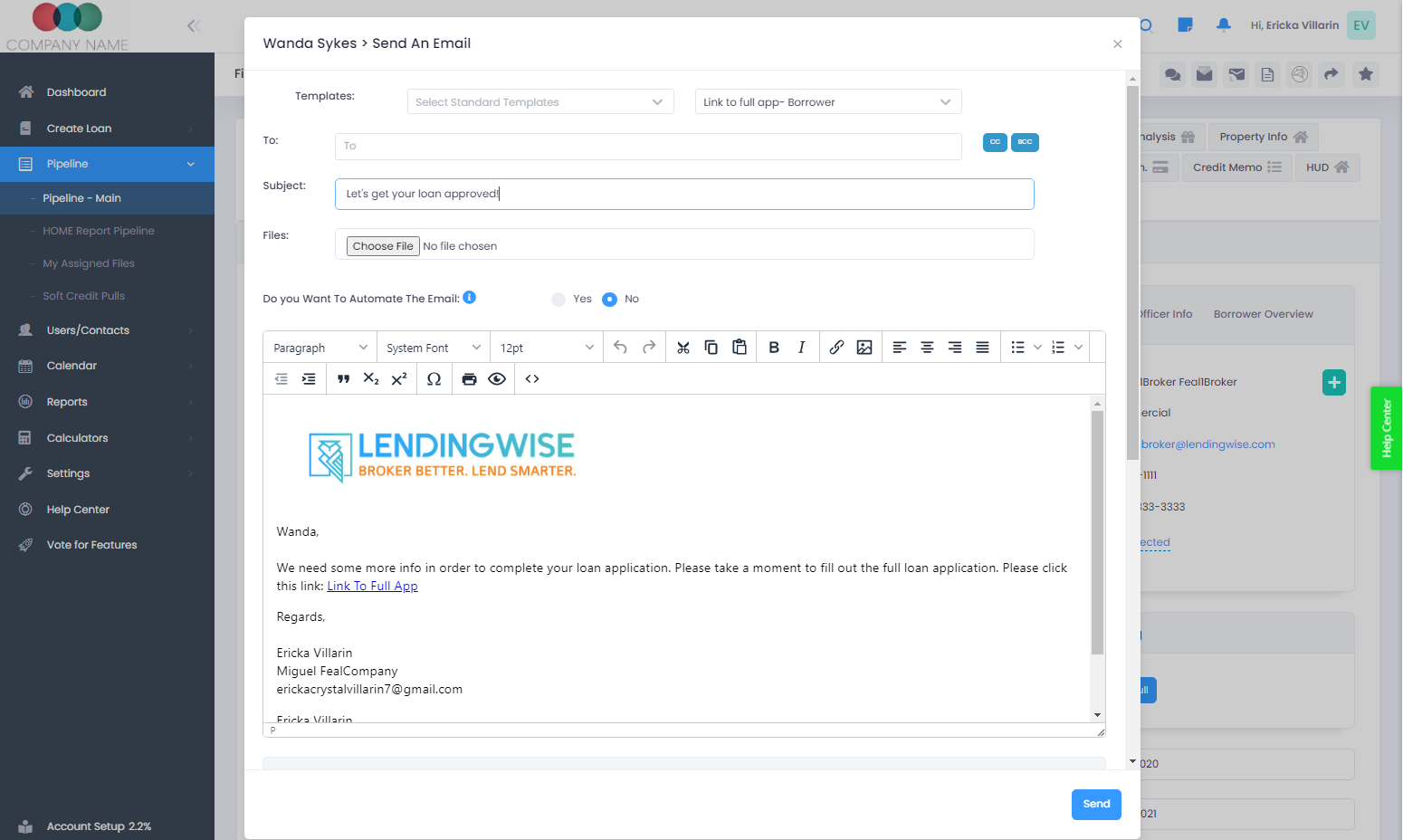Open Pipeline - Main in sidebar
The height and width of the screenshot is (840, 1403).
pos(81,198)
